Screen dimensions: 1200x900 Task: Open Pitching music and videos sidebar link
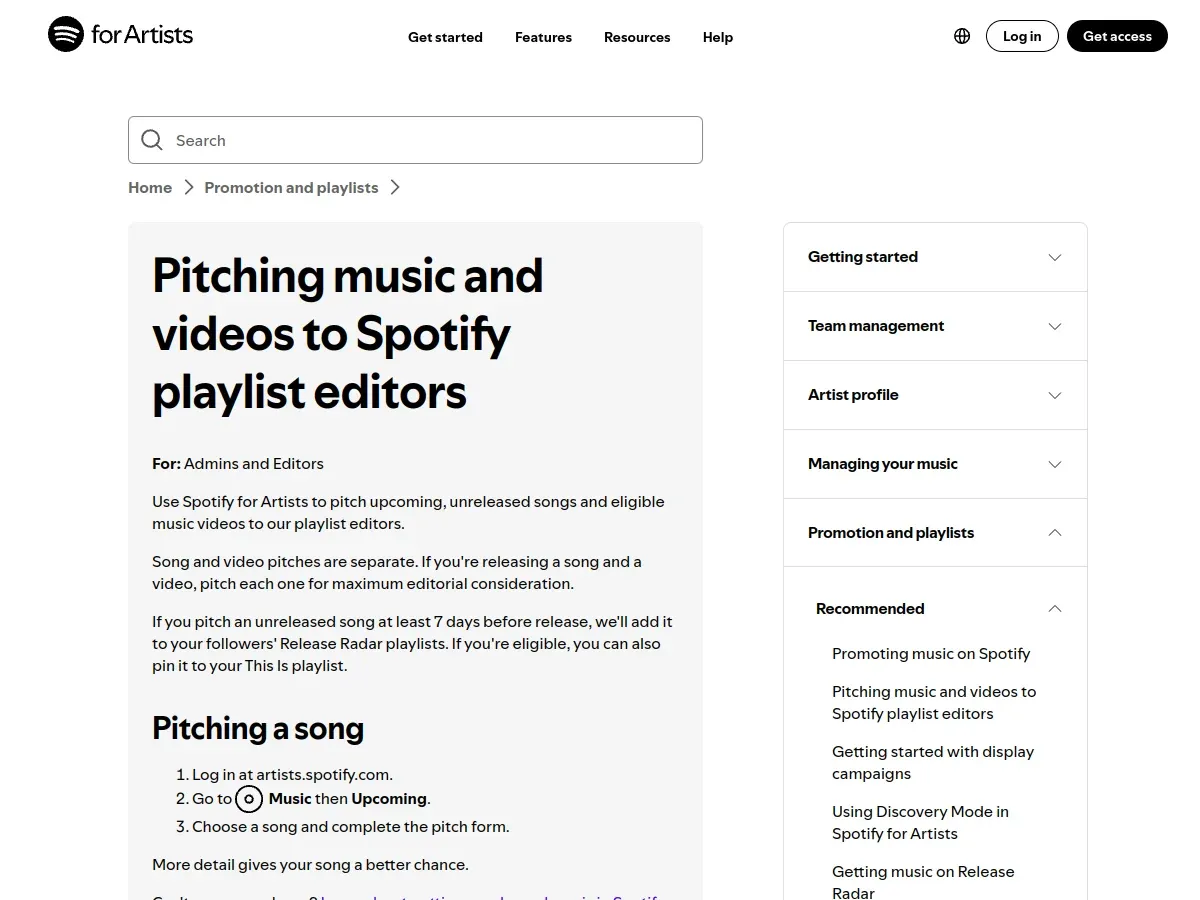click(934, 703)
